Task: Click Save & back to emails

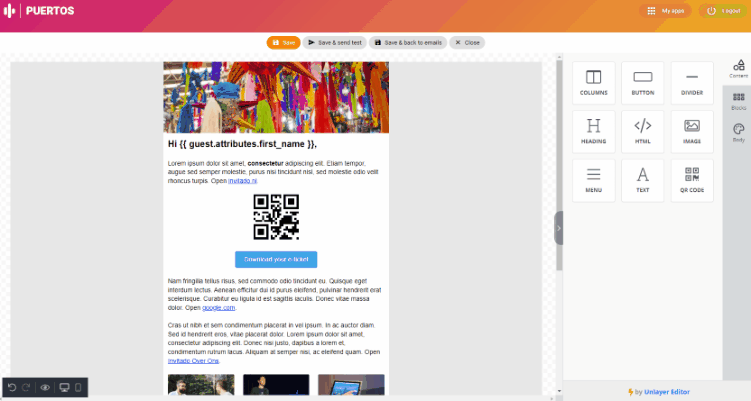Action: (x=408, y=43)
